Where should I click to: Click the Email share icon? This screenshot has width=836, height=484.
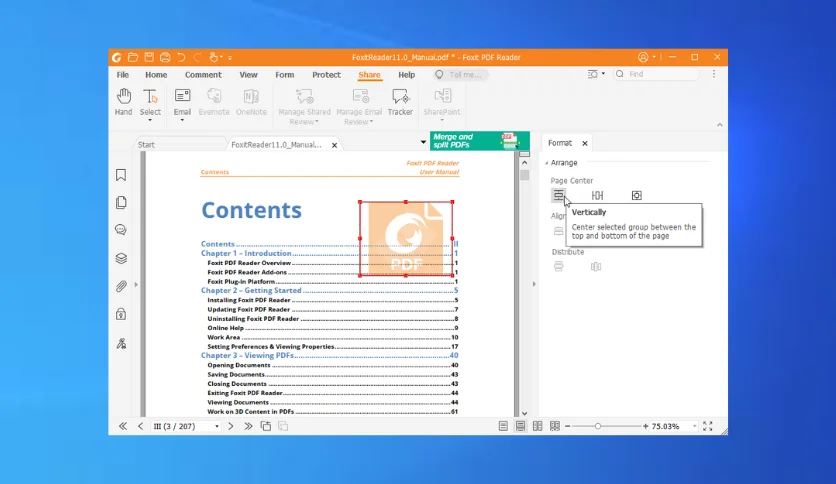click(x=182, y=96)
